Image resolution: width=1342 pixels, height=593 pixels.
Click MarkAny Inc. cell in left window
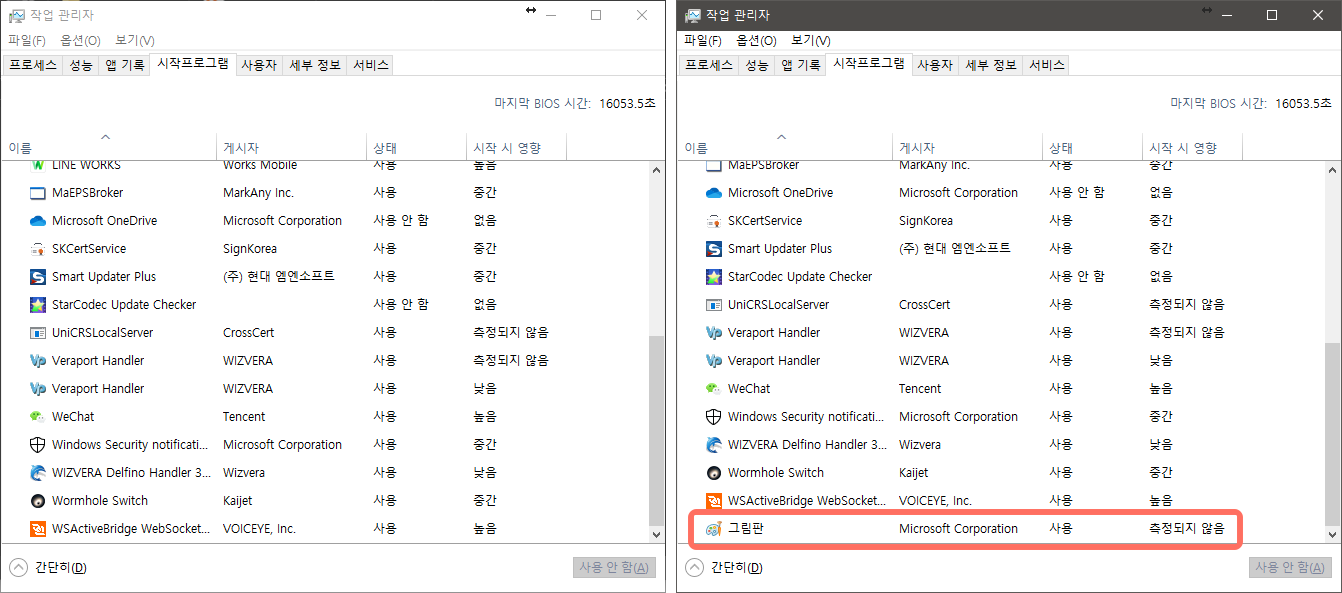point(258,193)
